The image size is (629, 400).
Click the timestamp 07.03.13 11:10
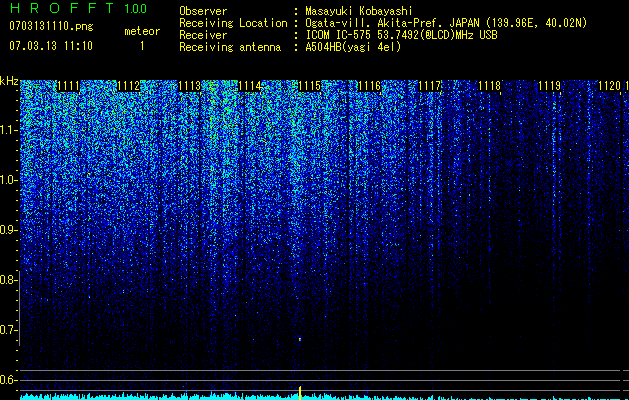click(x=51, y=46)
